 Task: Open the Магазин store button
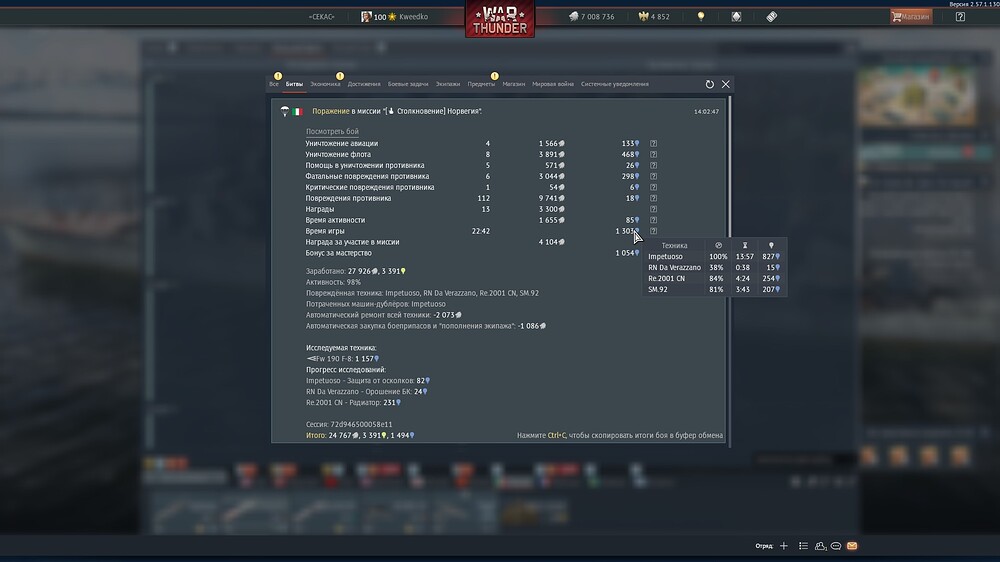point(911,17)
